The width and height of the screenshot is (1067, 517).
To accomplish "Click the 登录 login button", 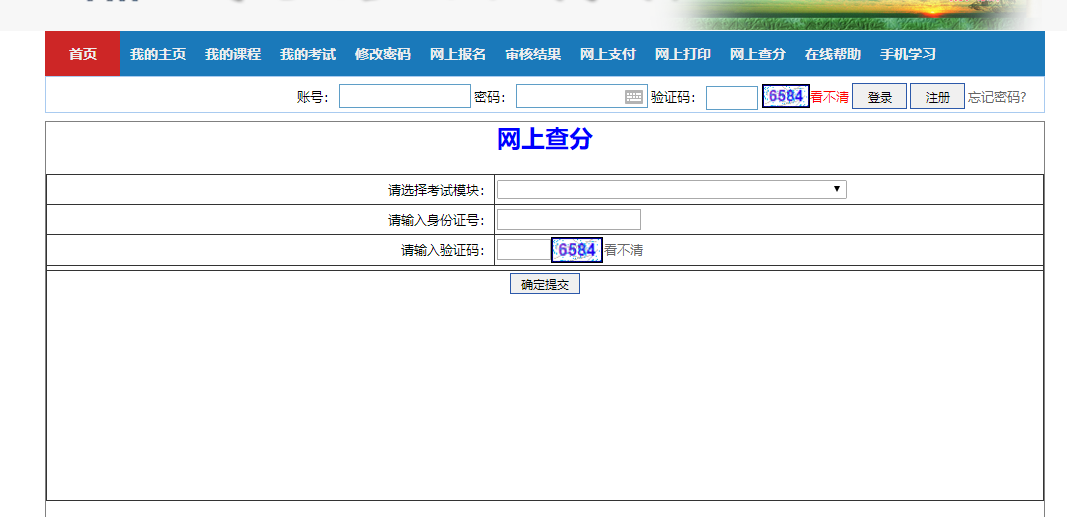I will click(879, 97).
